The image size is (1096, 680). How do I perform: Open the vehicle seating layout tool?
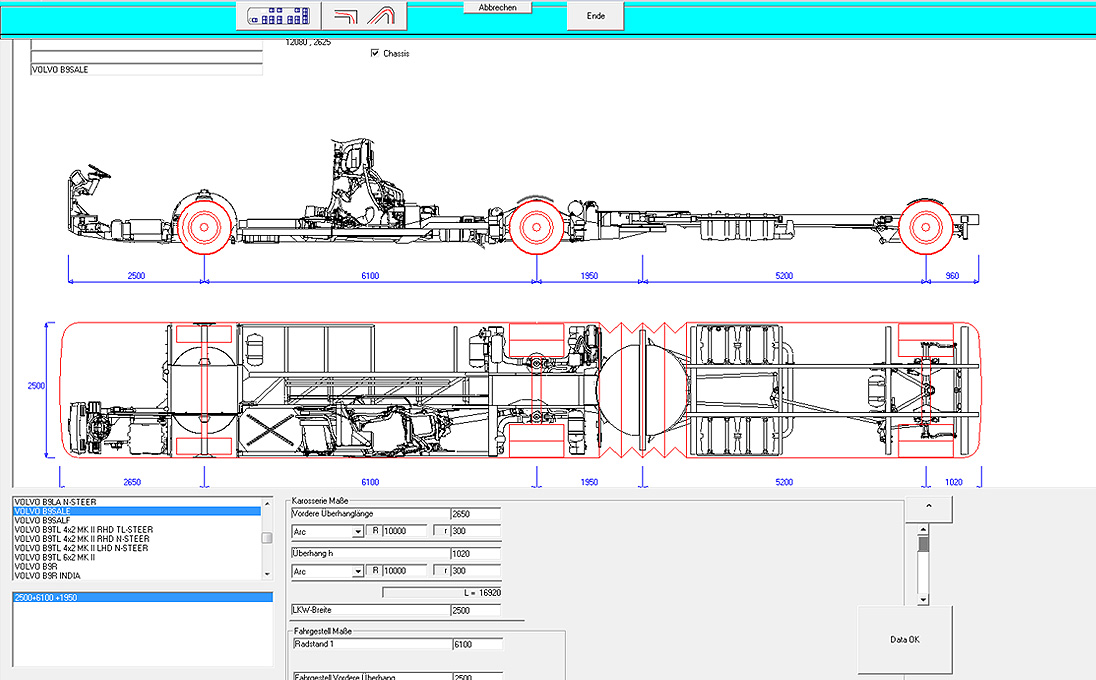[x=278, y=15]
